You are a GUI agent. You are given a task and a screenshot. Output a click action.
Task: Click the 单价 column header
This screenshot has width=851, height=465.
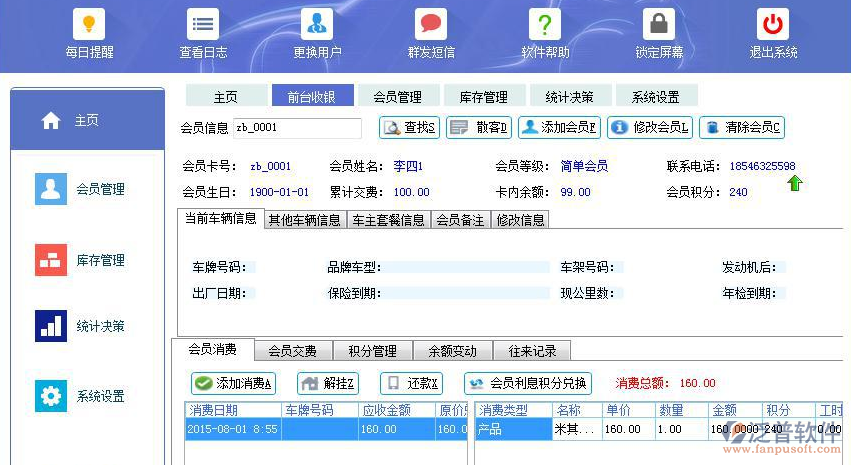628,410
